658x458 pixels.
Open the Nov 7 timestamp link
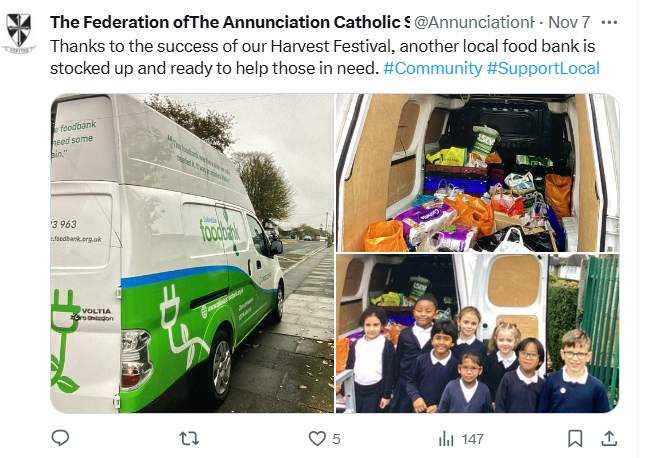569,22
